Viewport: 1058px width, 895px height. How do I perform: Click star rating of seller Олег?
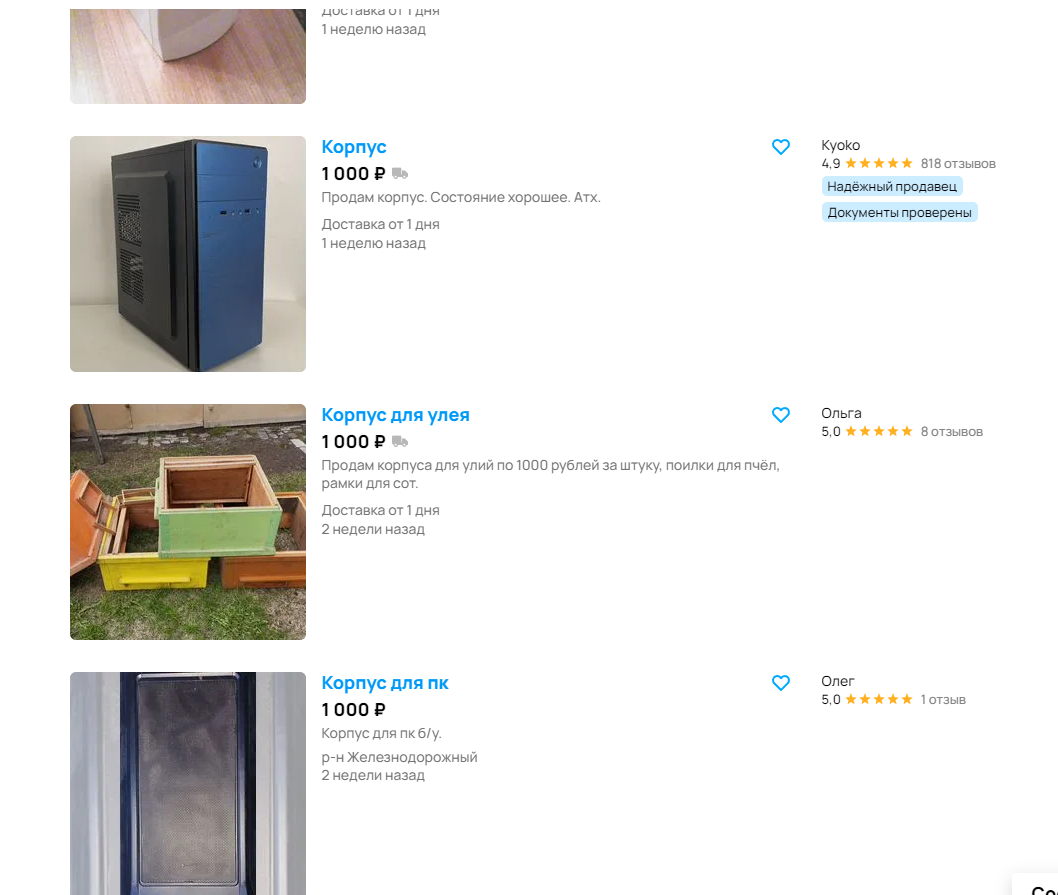tap(879, 699)
